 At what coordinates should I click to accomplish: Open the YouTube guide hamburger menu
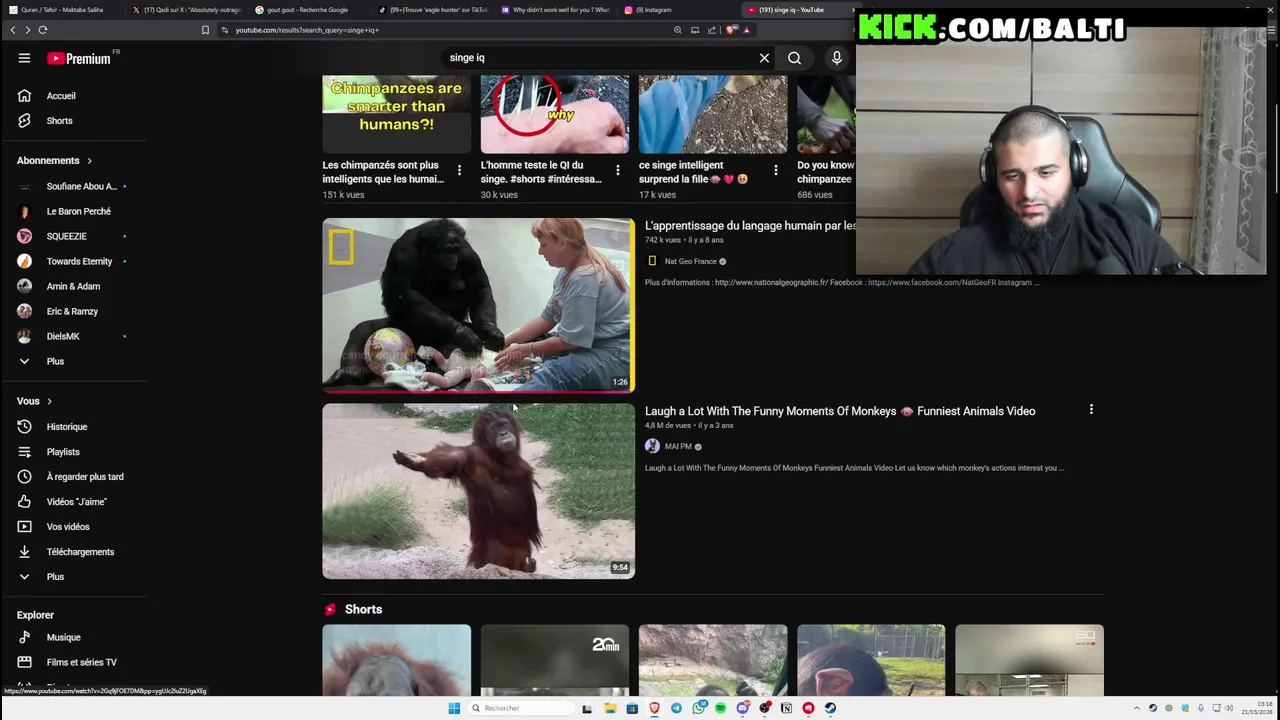[24, 58]
